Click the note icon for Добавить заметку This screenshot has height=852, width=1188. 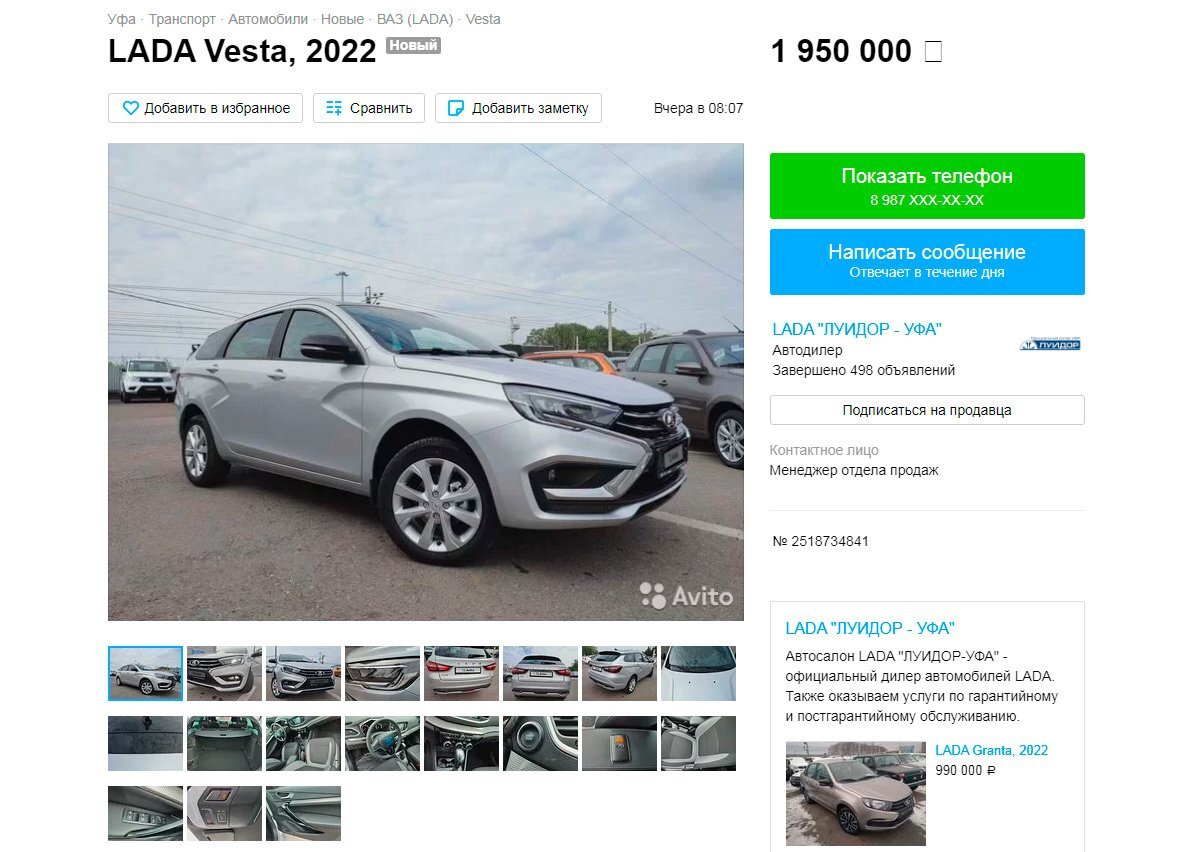[x=455, y=108]
